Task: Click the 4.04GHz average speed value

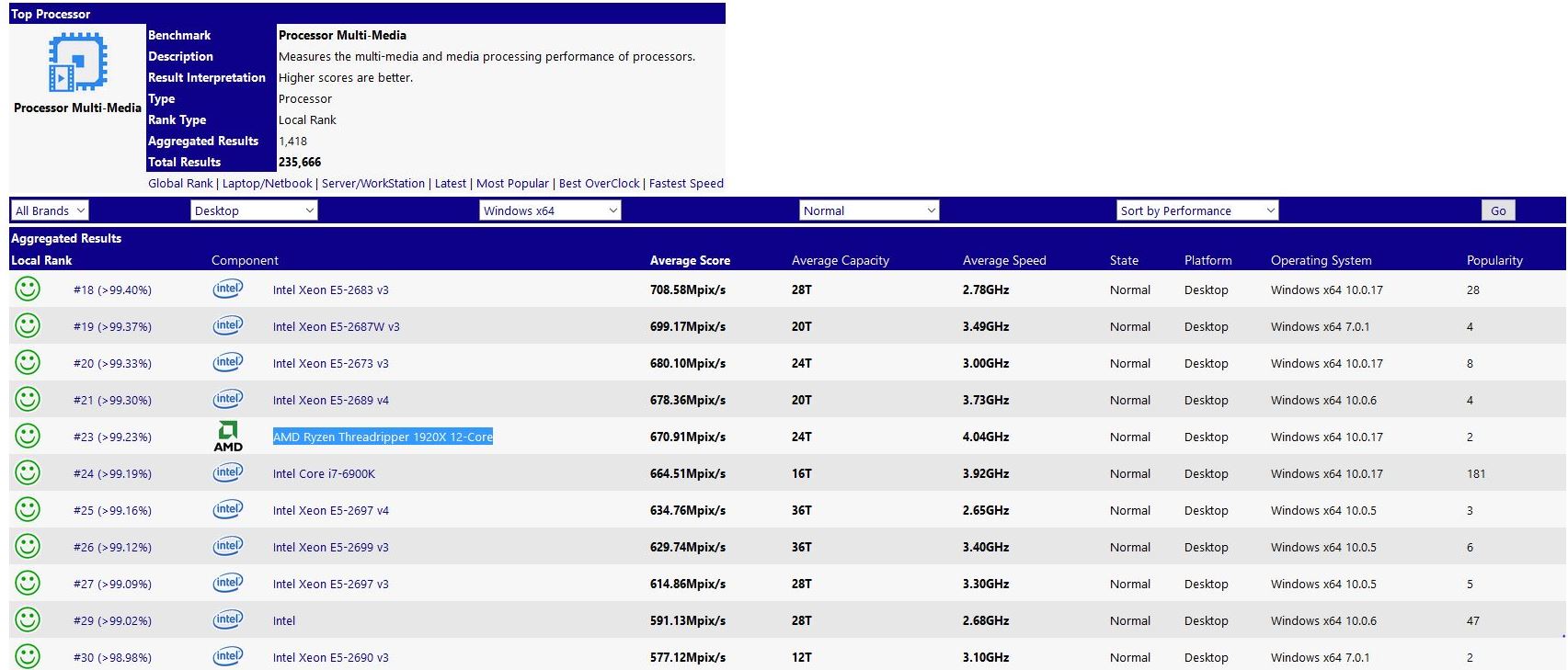Action: pyautogui.click(x=986, y=437)
